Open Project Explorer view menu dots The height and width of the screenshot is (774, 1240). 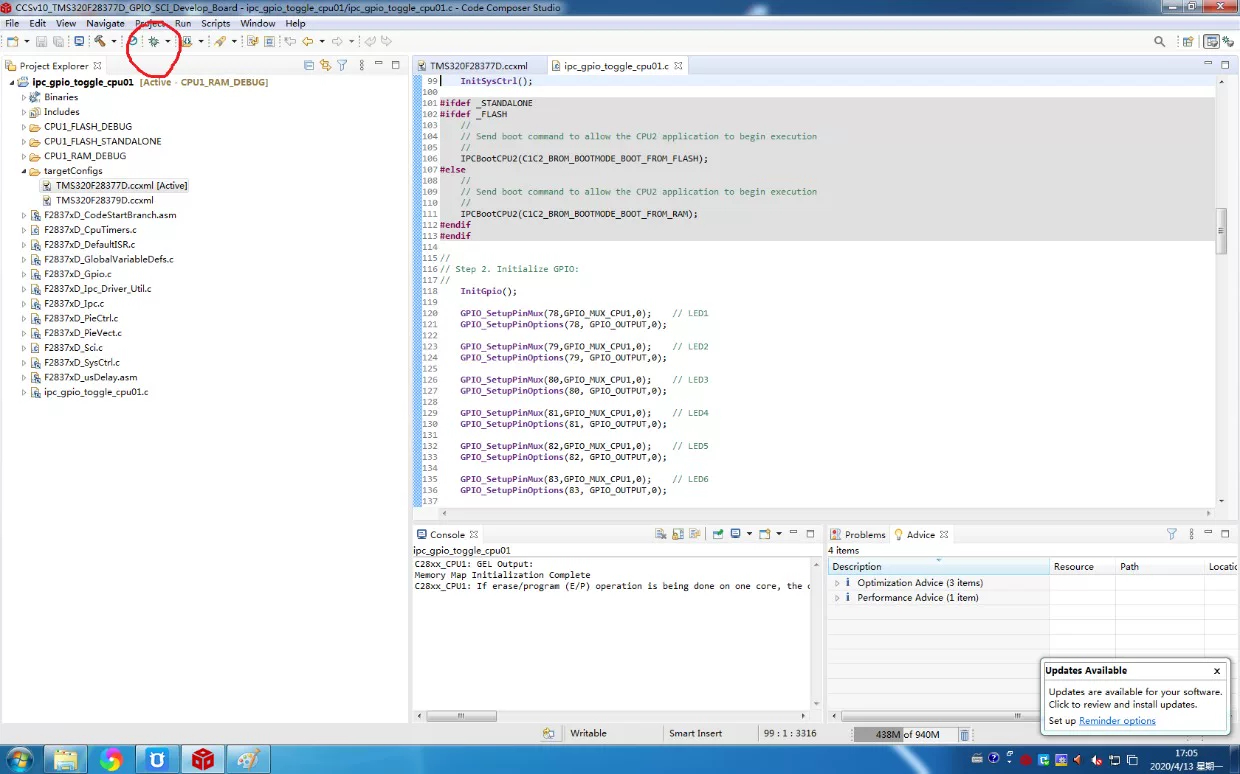[361, 65]
